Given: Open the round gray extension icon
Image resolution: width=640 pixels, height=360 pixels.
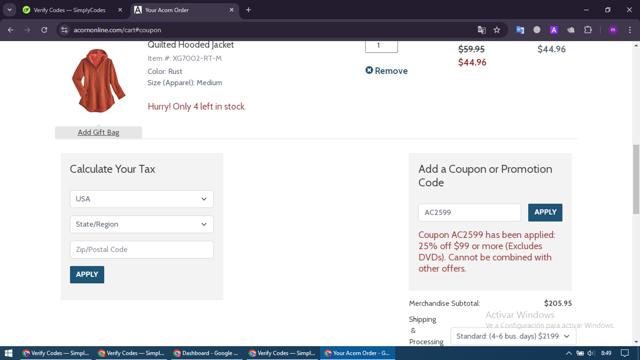Looking at the screenshot, I should [x=537, y=30].
